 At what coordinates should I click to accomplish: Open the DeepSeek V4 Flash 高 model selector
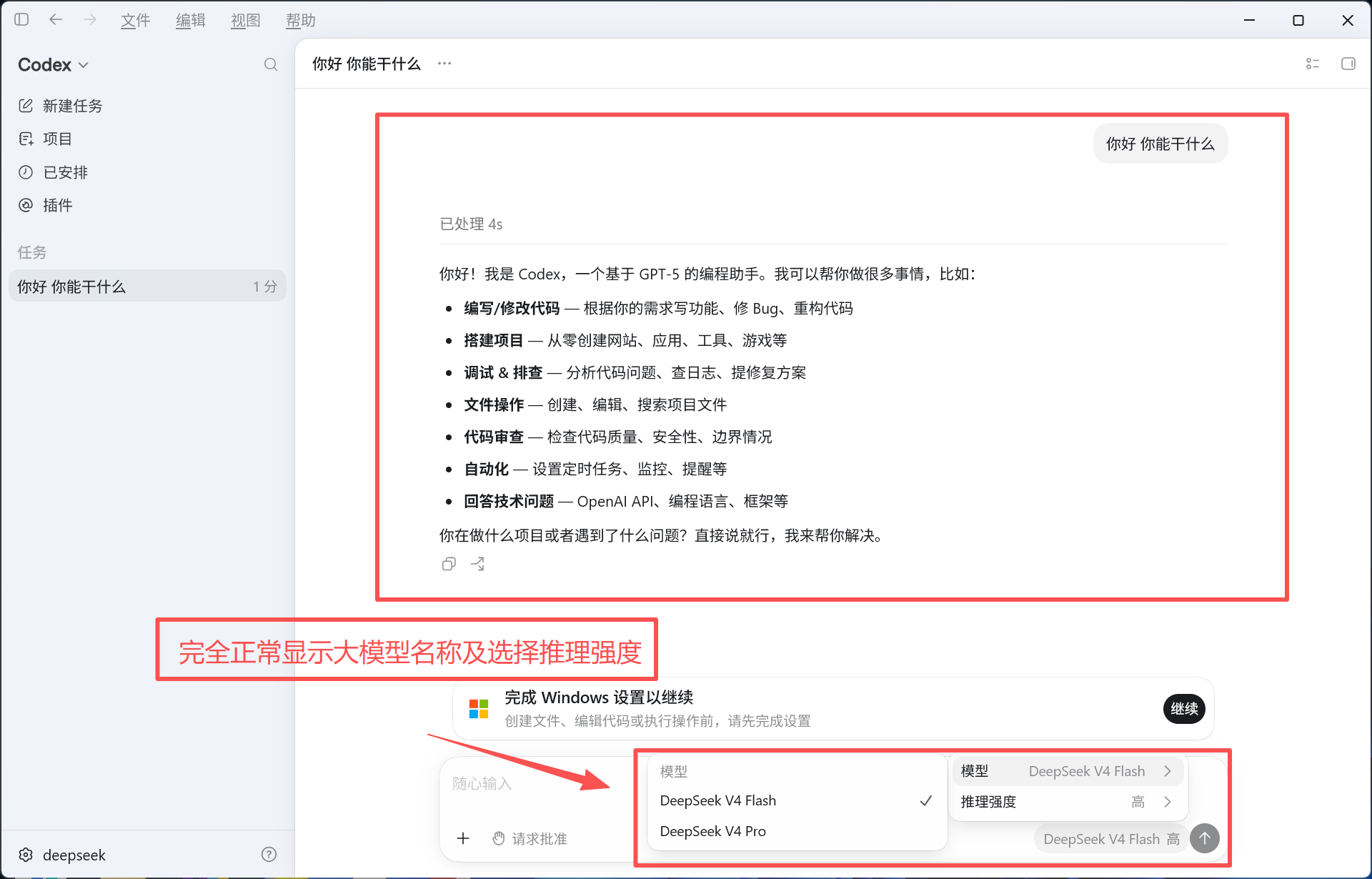tap(1111, 839)
